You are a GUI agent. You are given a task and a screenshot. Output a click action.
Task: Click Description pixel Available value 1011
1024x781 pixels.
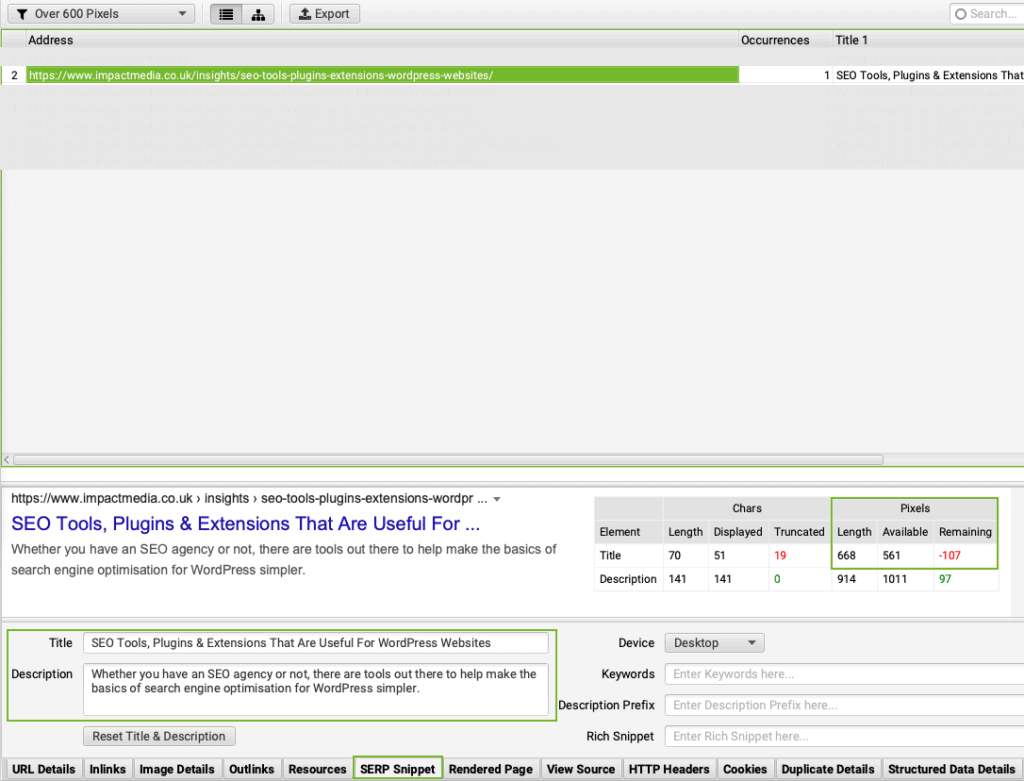pyautogui.click(x=895, y=579)
